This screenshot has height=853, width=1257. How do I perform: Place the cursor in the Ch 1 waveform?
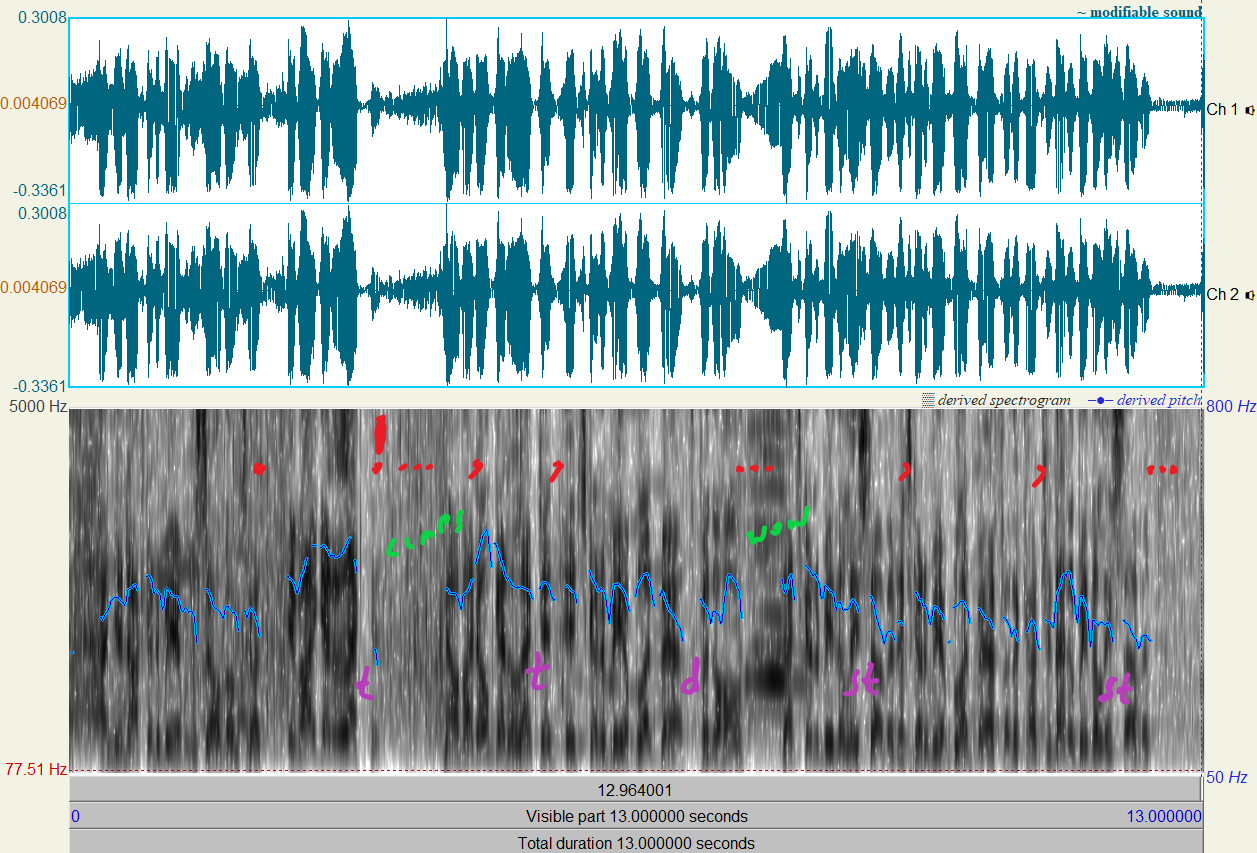[636, 110]
